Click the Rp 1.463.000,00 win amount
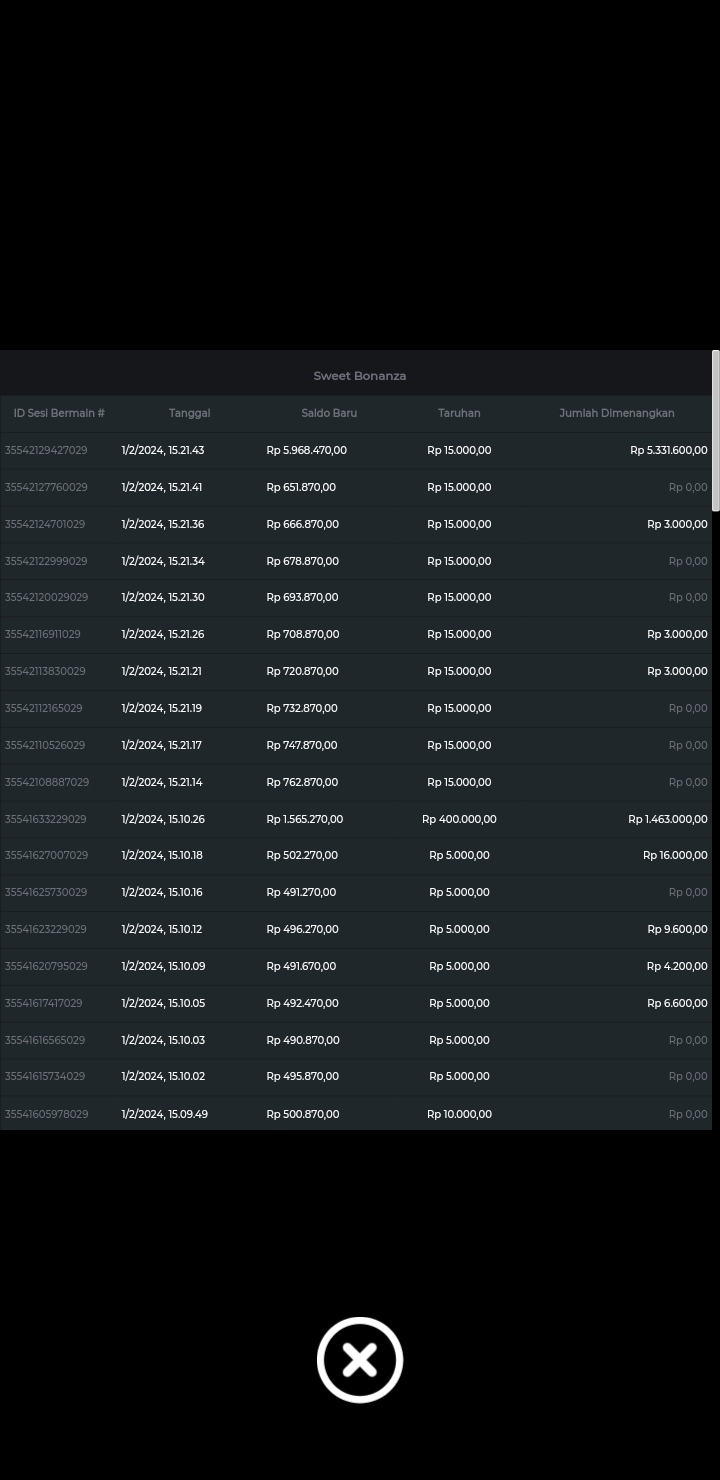 coord(667,819)
